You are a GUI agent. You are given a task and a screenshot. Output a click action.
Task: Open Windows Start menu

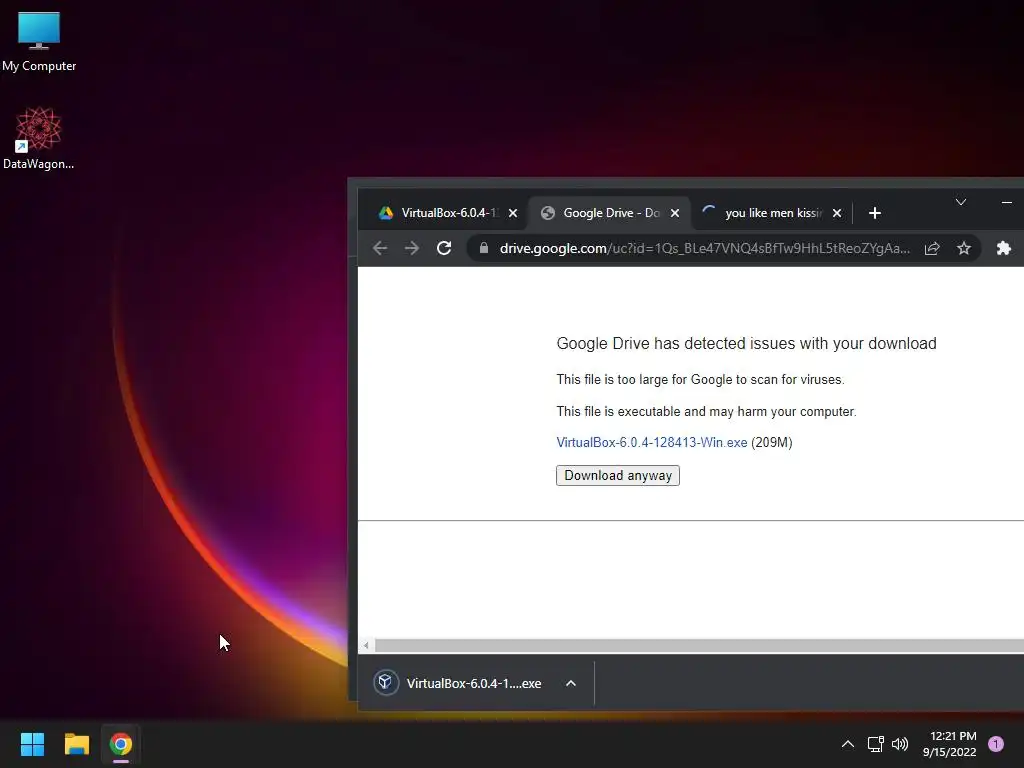pos(32,744)
